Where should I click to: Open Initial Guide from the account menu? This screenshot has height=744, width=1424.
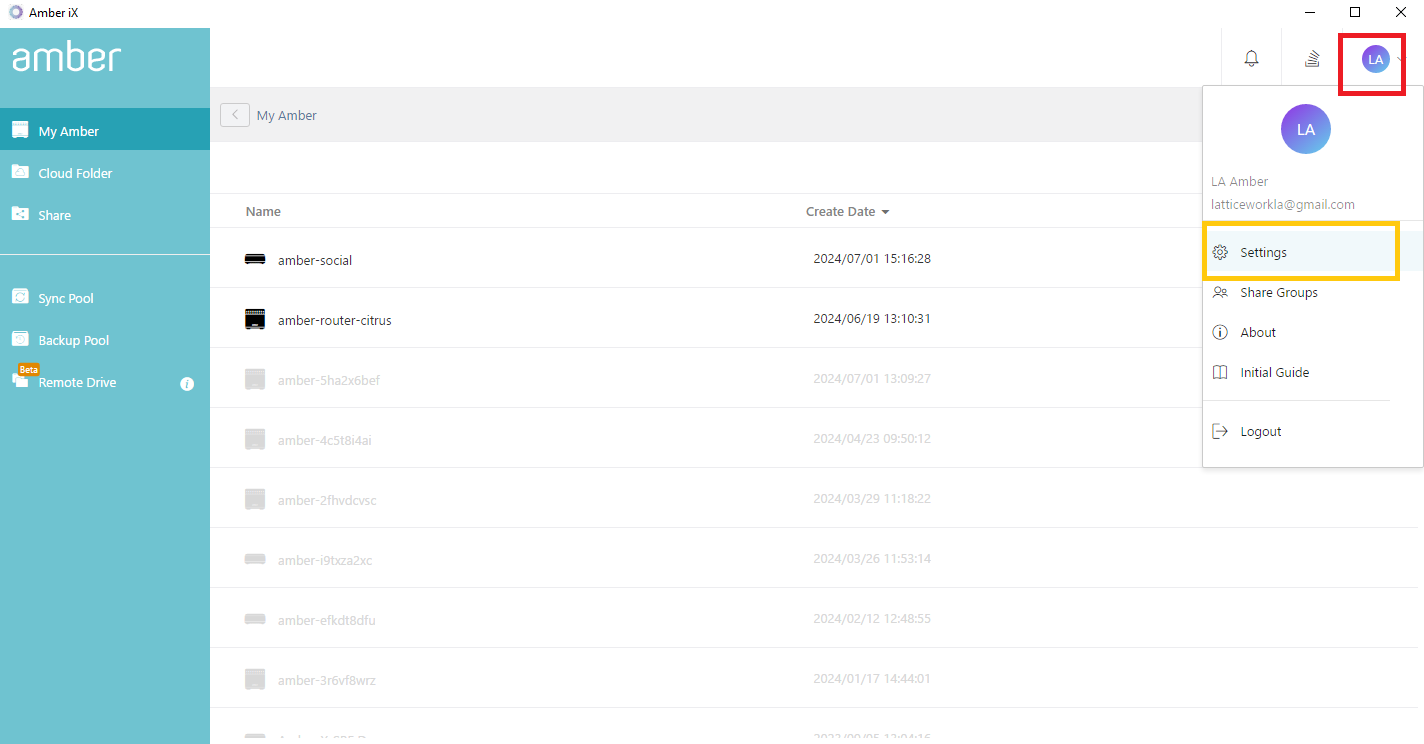pos(1312,372)
